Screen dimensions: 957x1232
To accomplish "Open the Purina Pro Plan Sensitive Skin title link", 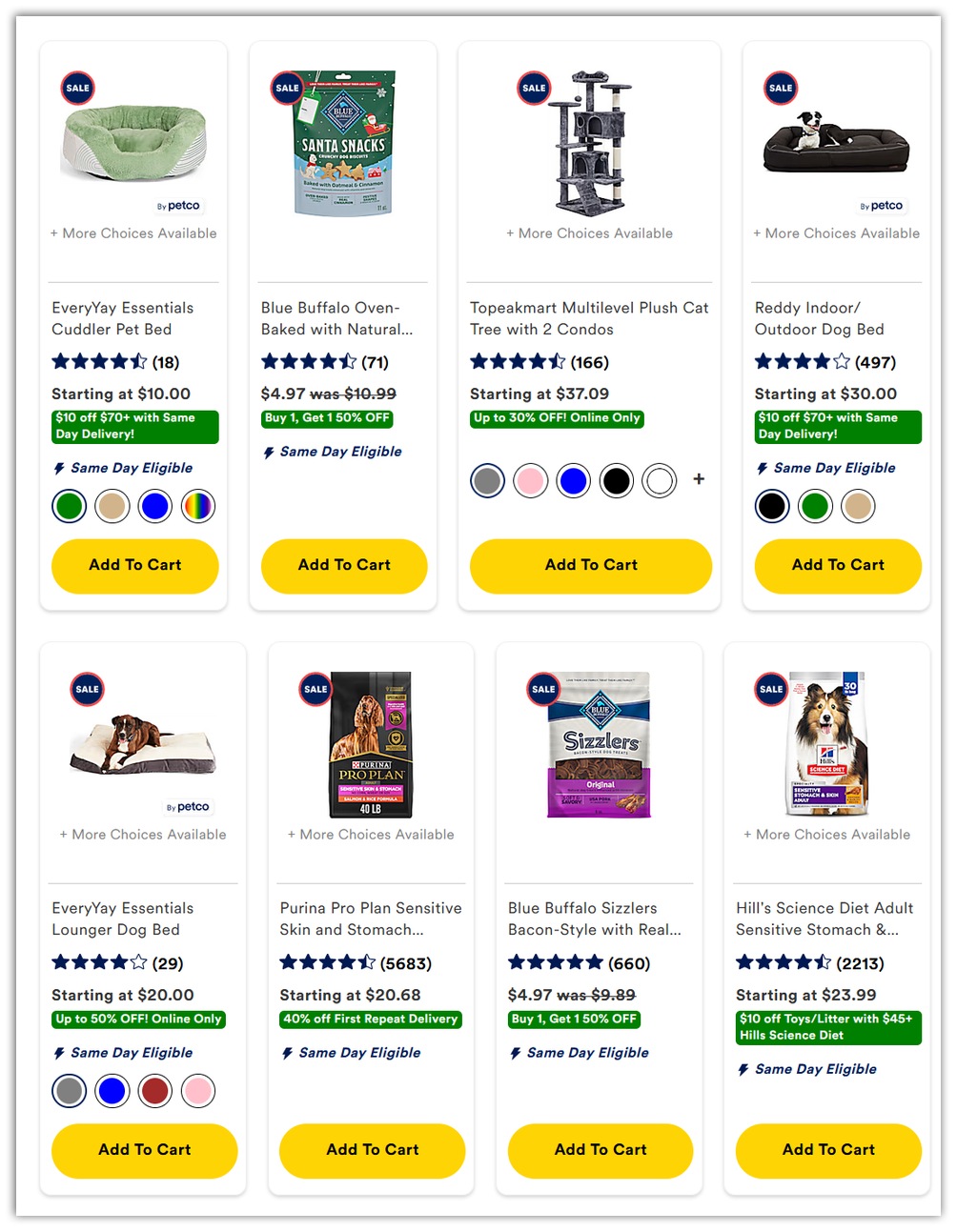I will point(371,919).
